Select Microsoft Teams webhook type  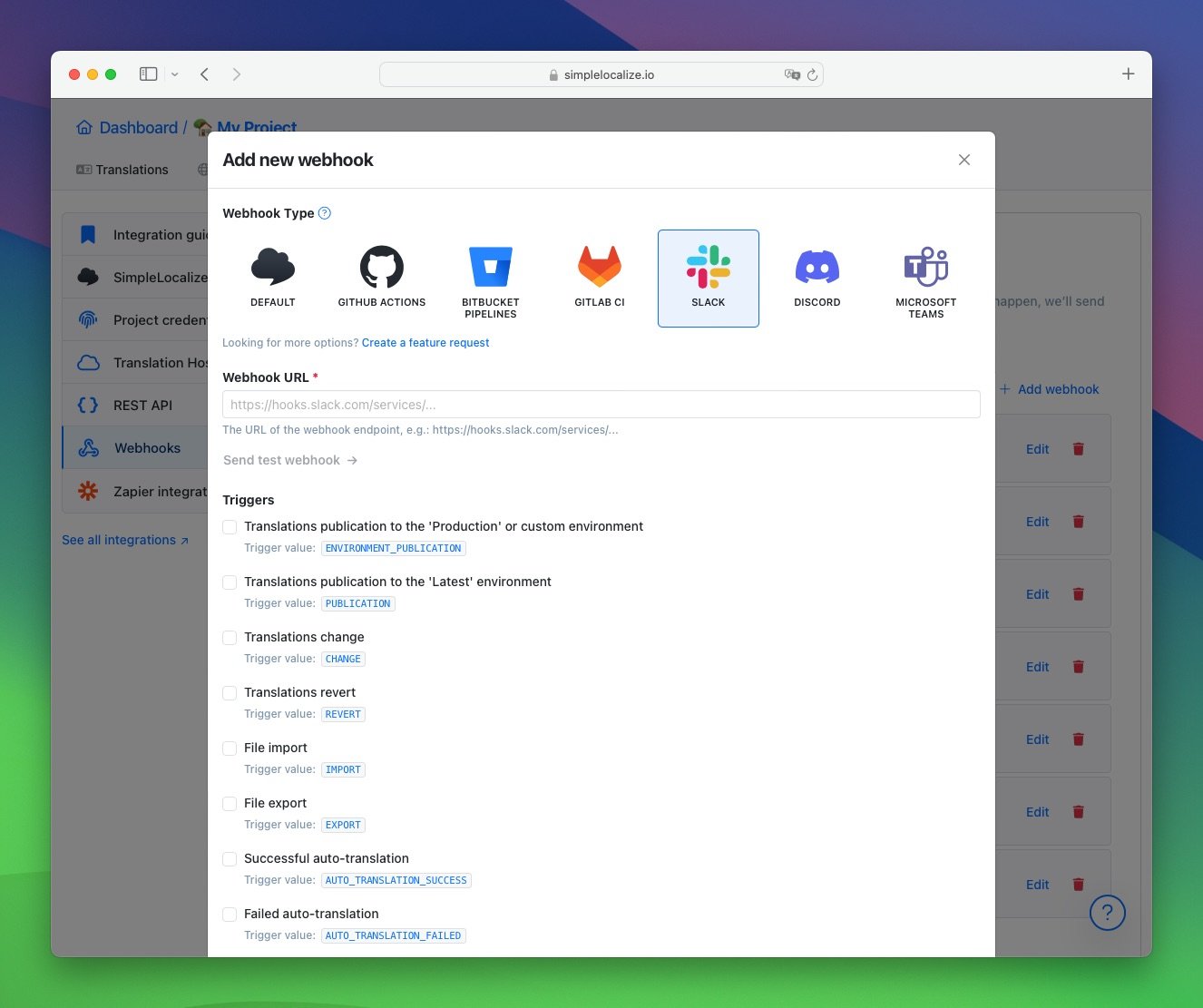coord(926,278)
